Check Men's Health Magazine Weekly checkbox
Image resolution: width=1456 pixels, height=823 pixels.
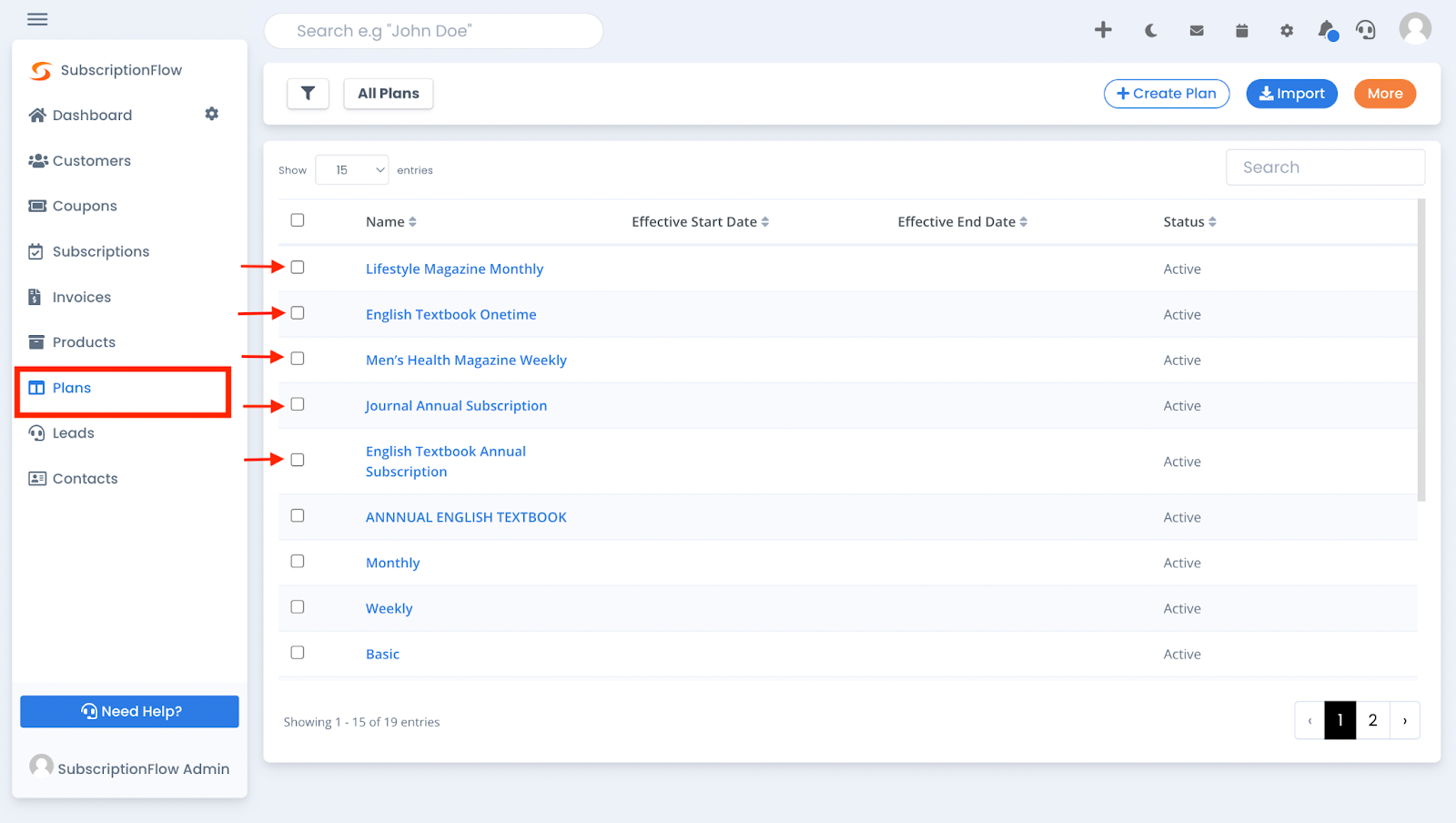[298, 359]
